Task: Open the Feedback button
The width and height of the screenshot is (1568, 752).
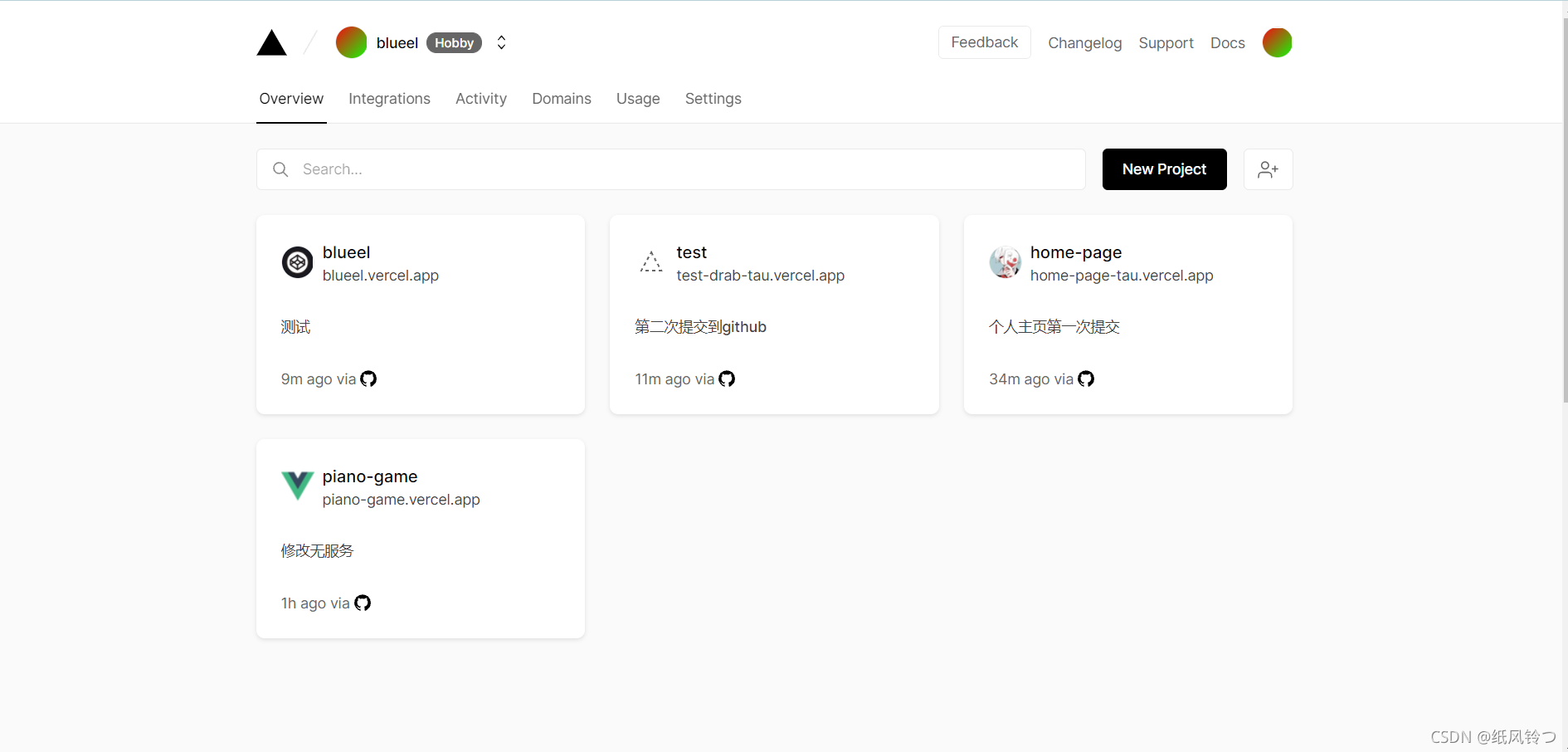Action: (x=984, y=42)
